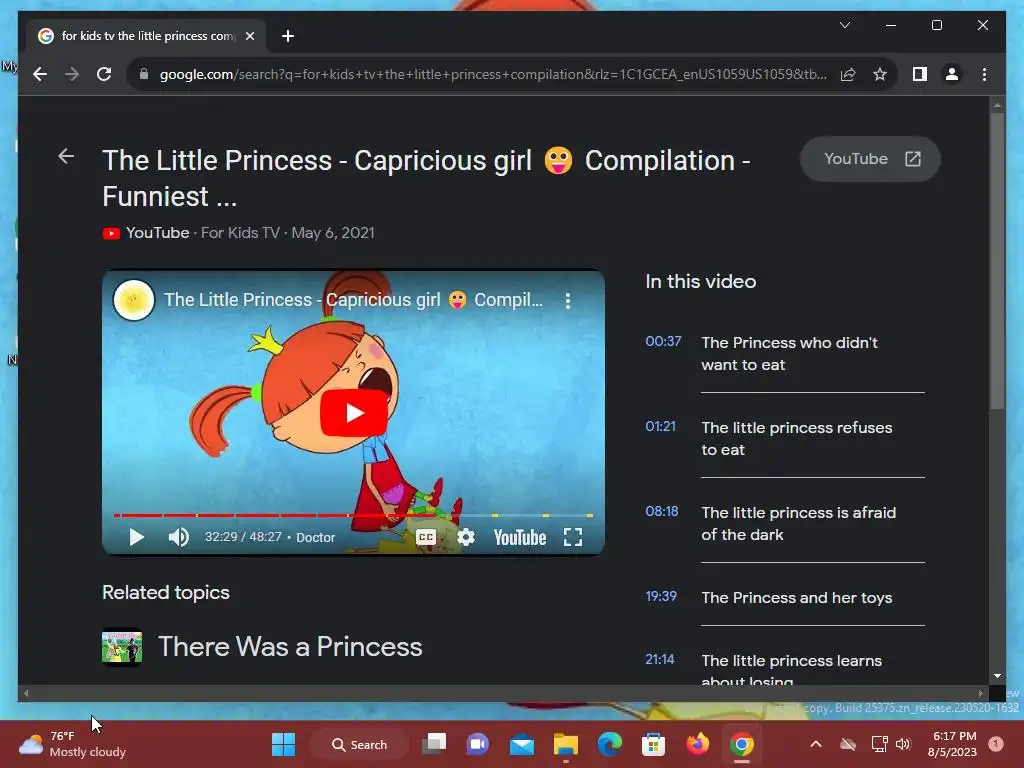Click the browser forward arrow
The image size is (1024, 768).
coord(72,74)
